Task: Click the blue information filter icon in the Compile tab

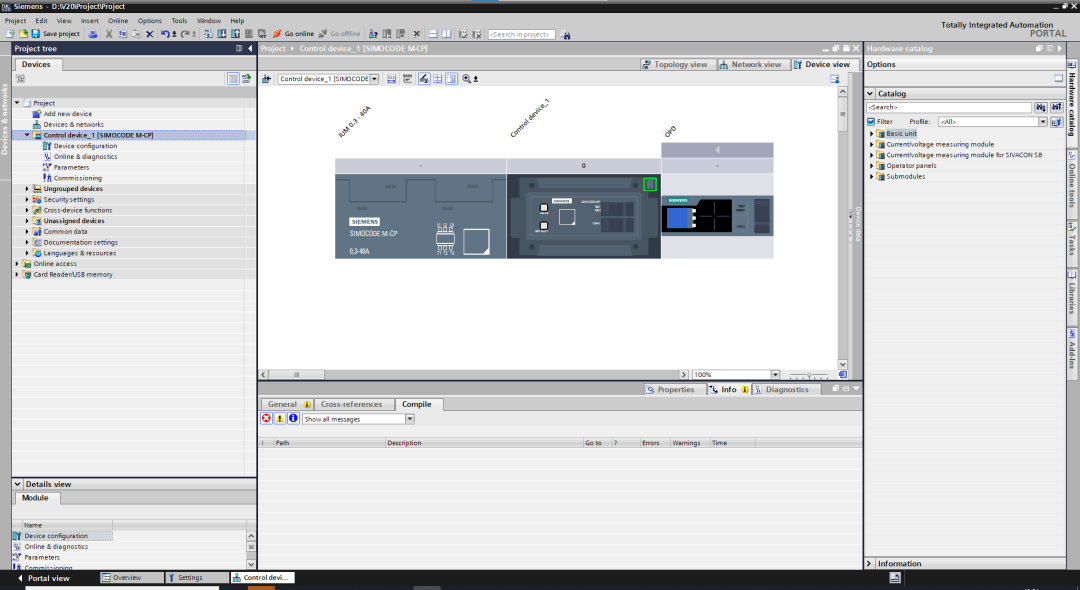Action: pos(293,419)
